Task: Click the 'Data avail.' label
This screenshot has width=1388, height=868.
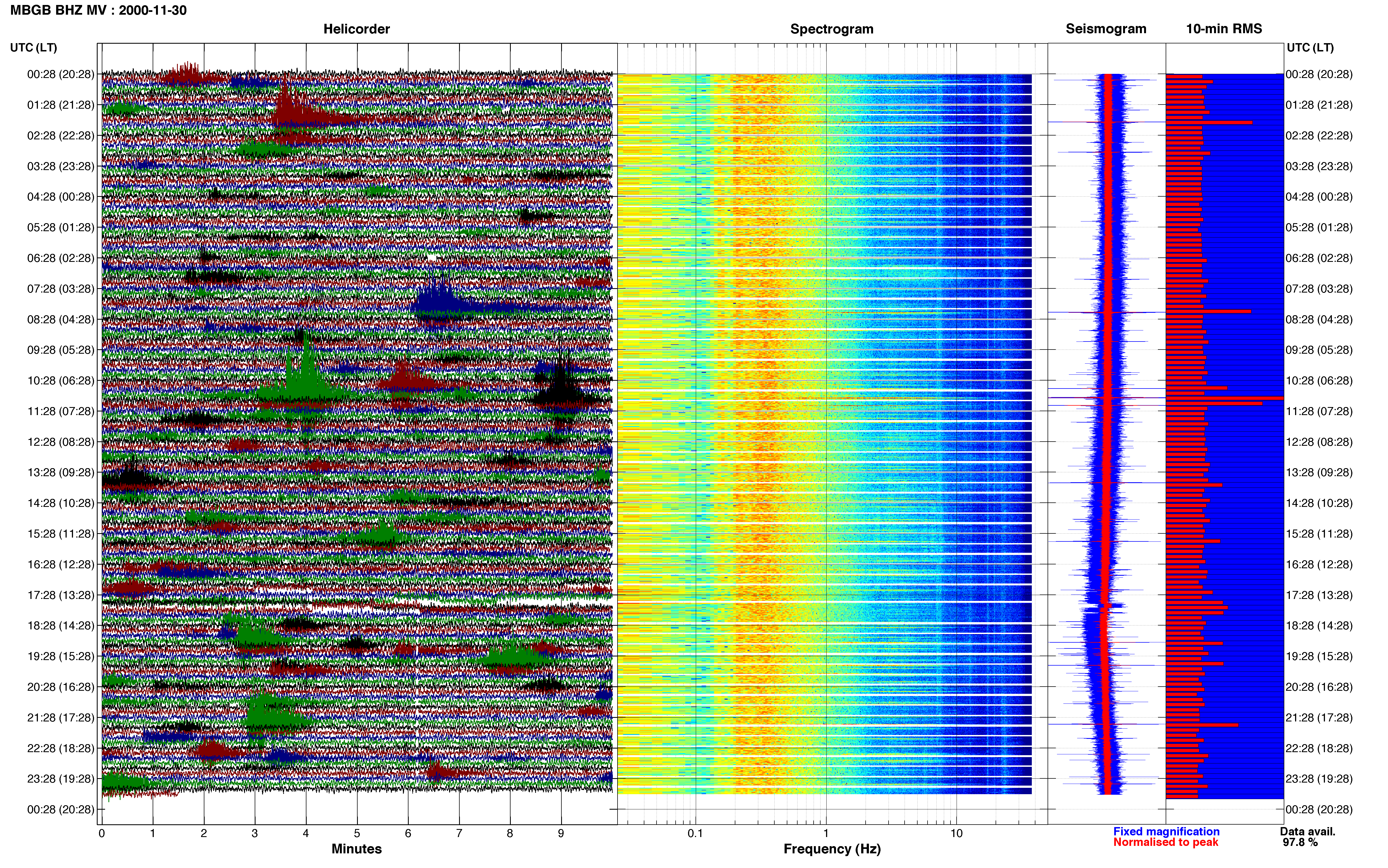Action: pyautogui.click(x=1308, y=831)
